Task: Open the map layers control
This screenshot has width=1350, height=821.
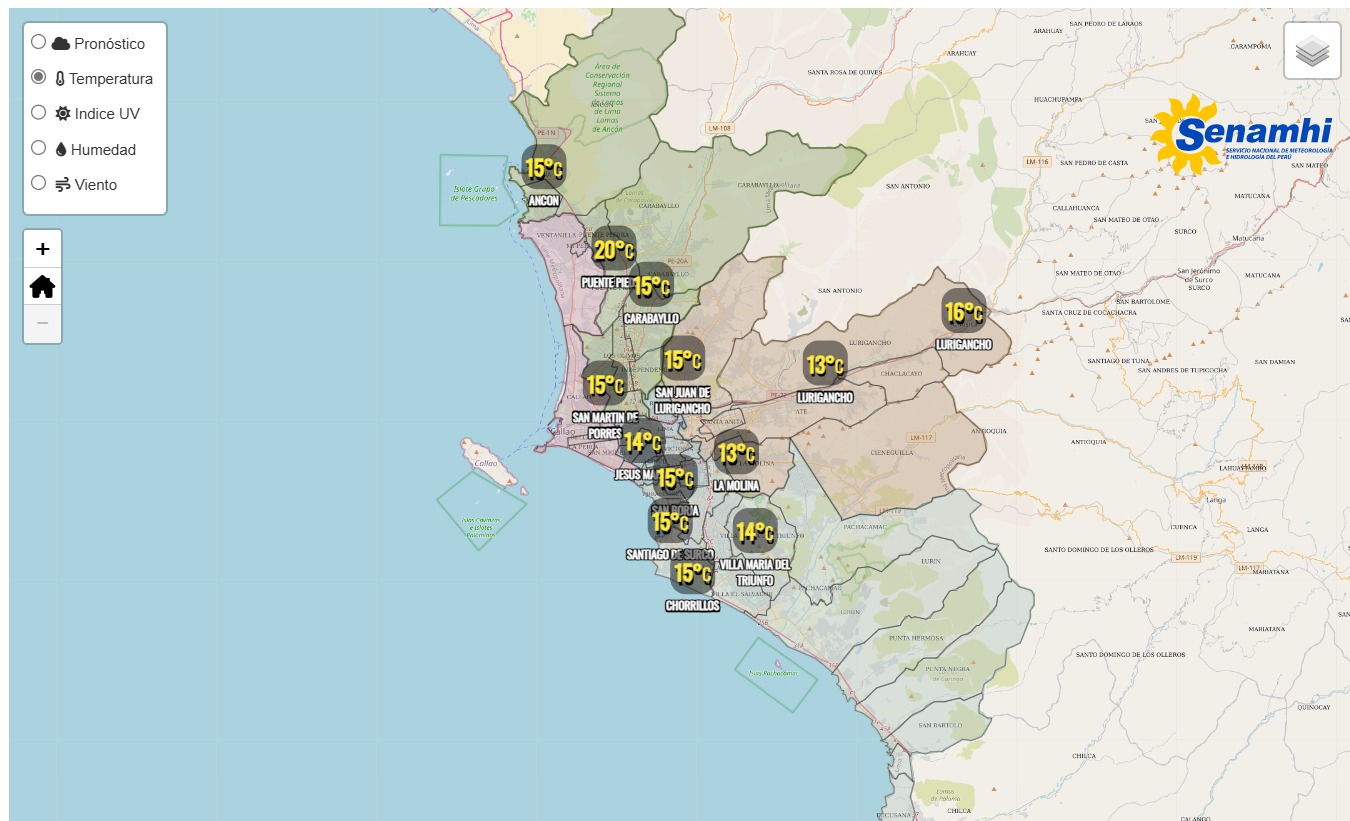Action: point(1312,50)
